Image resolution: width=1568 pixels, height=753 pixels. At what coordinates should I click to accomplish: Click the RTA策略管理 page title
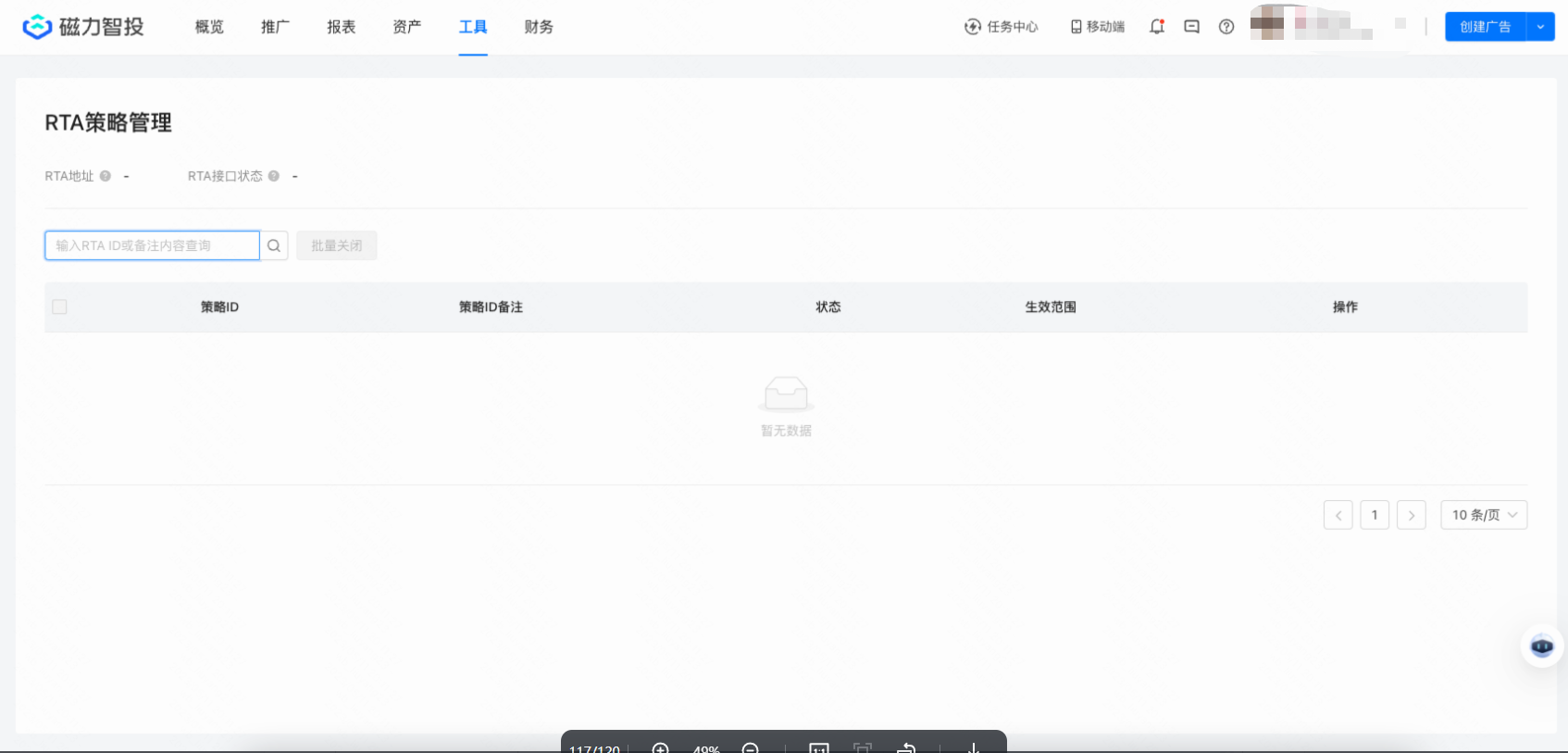click(x=108, y=122)
